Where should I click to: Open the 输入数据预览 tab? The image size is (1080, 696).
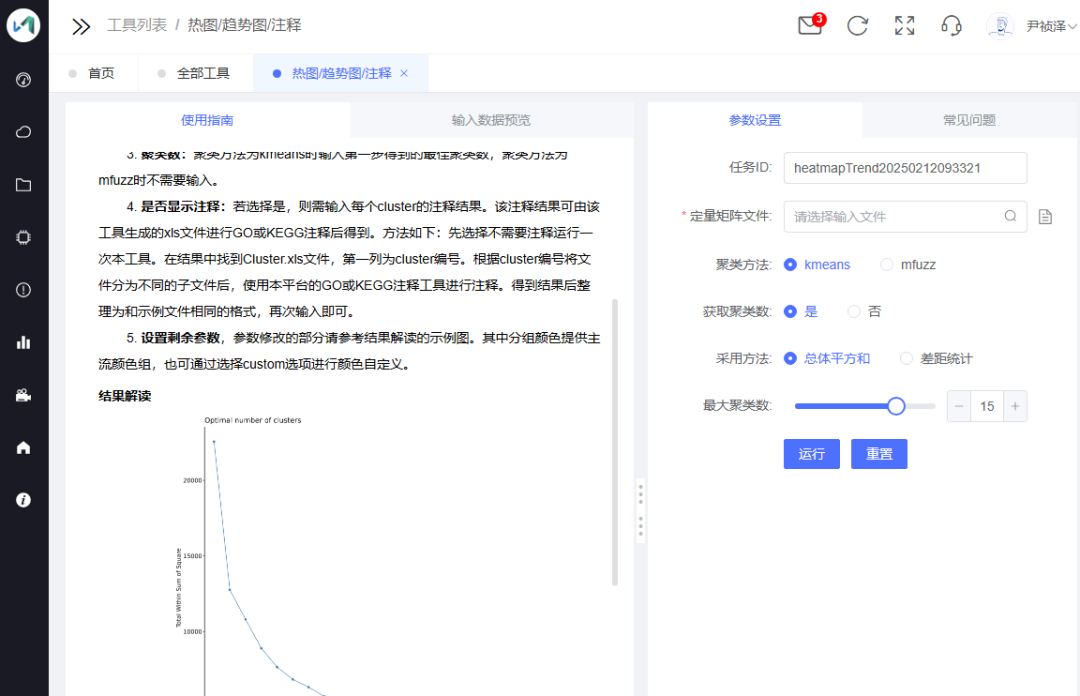coord(491,120)
